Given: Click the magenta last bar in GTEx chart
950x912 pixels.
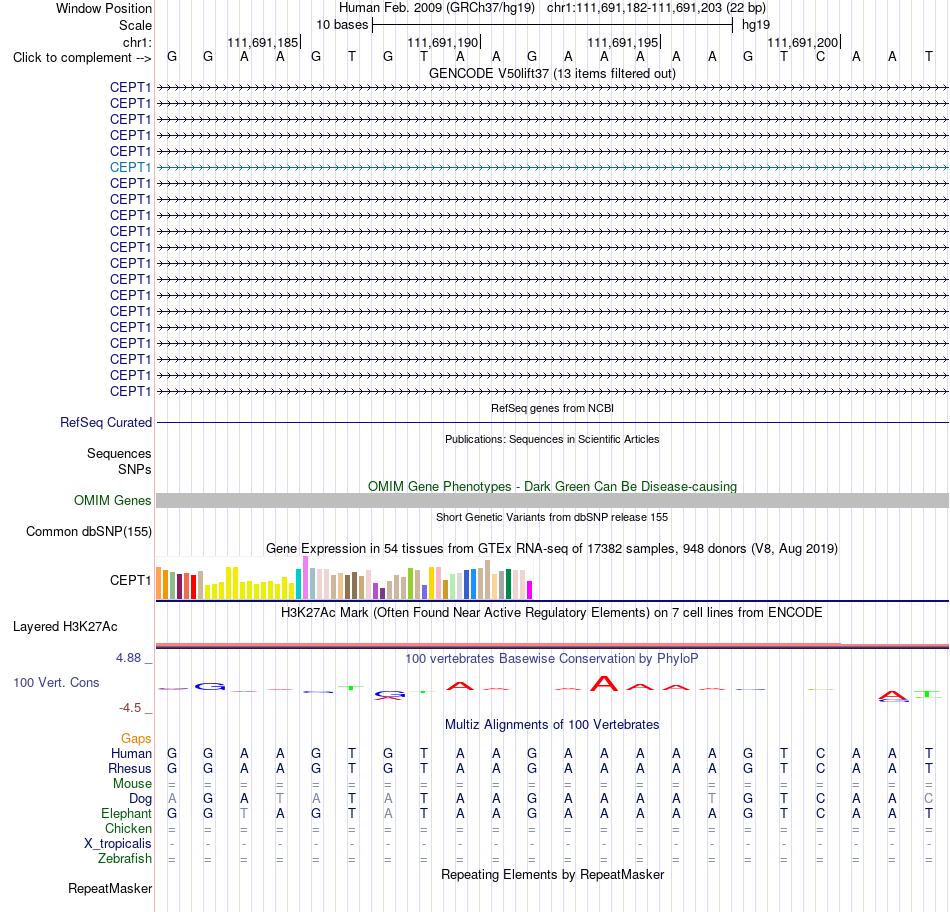Looking at the screenshot, I should point(530,590).
